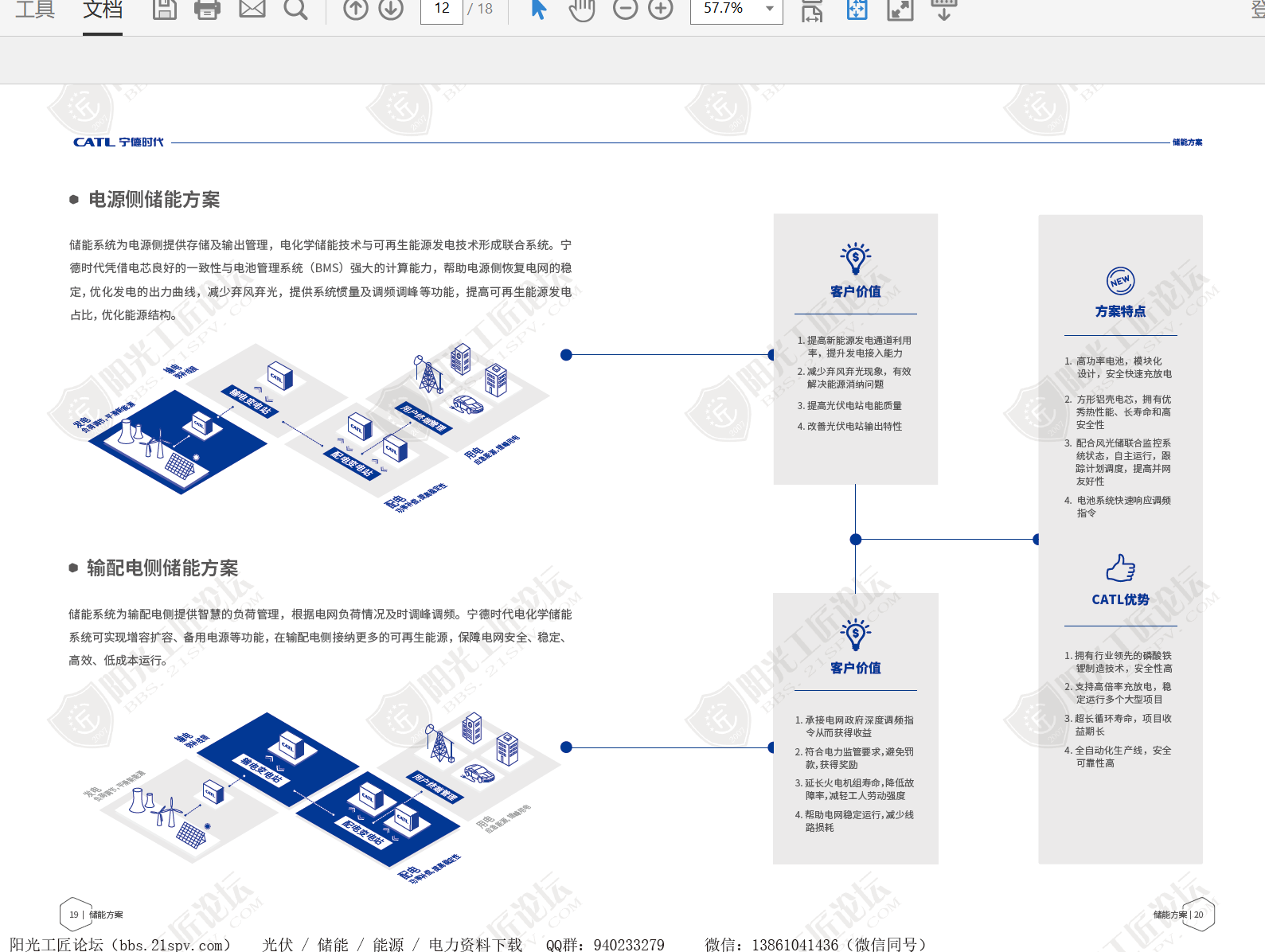Screen dimensions: 1265x952
Task: Enter full screen mode icon
Action: [x=900, y=10]
